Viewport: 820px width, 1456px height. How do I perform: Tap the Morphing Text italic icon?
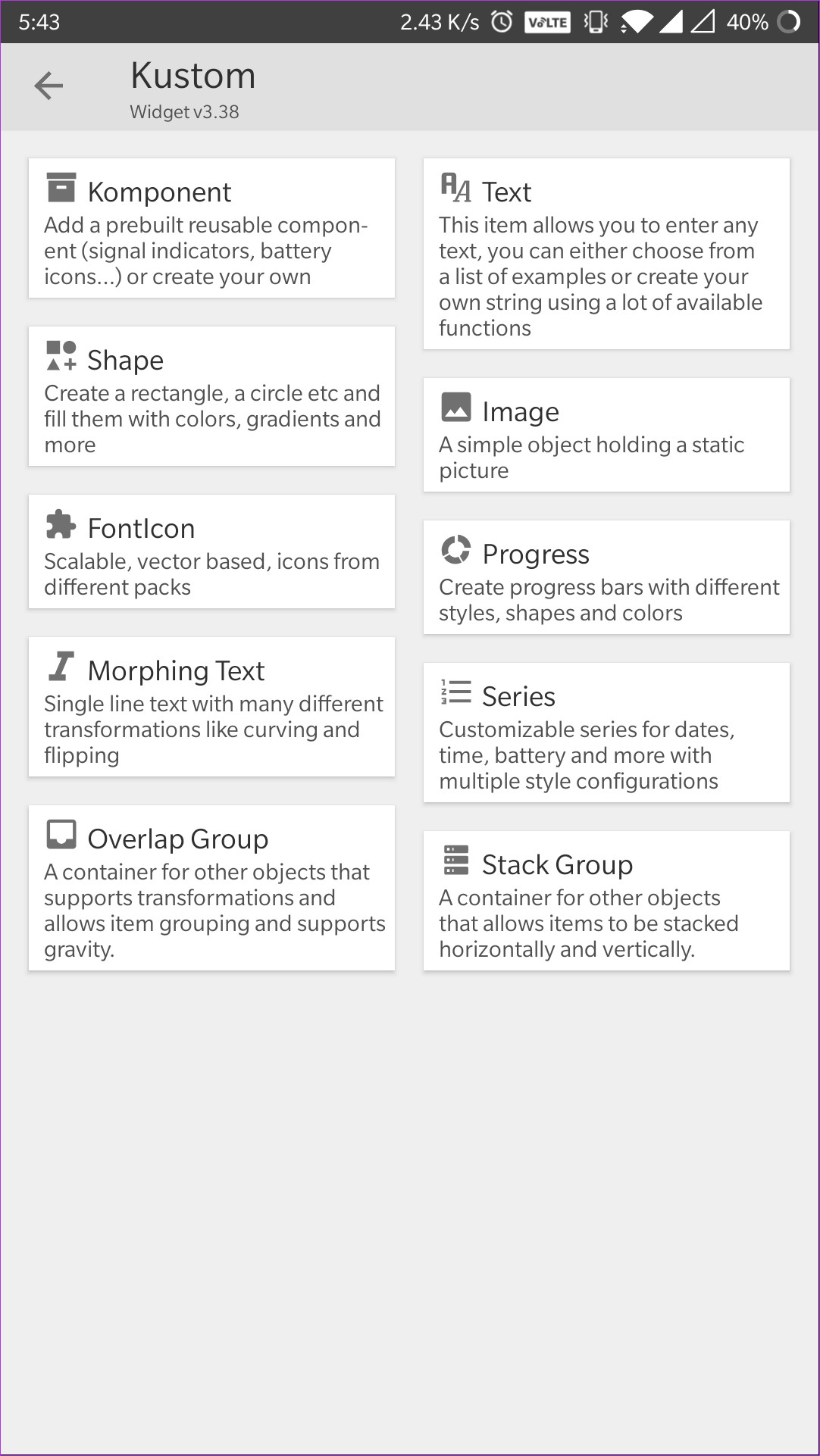61,666
